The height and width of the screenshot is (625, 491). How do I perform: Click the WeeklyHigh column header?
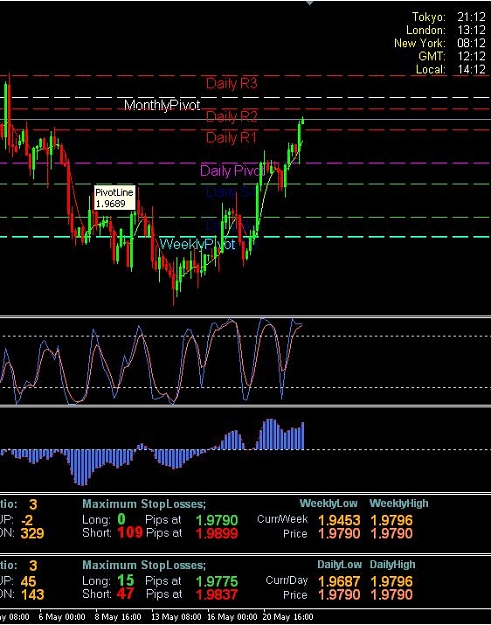[399, 503]
